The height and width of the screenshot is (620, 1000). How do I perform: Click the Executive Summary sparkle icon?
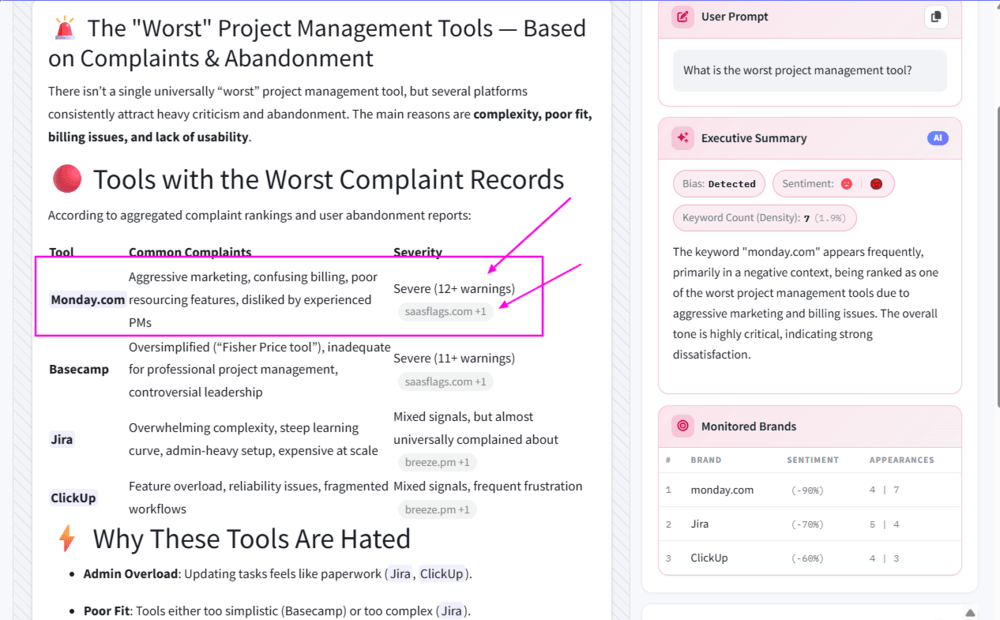pos(682,138)
